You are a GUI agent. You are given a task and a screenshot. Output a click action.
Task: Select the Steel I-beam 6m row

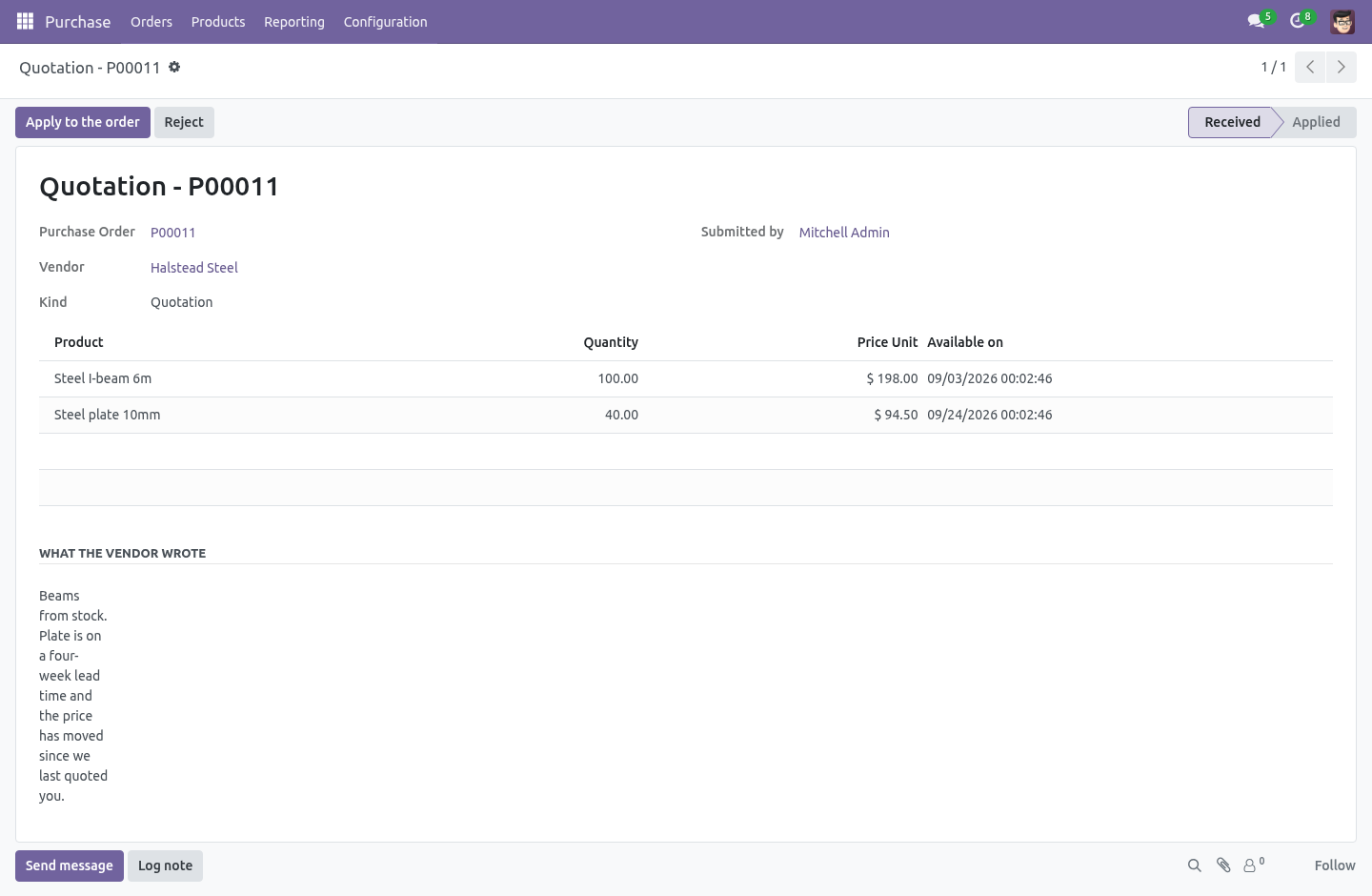point(686,378)
